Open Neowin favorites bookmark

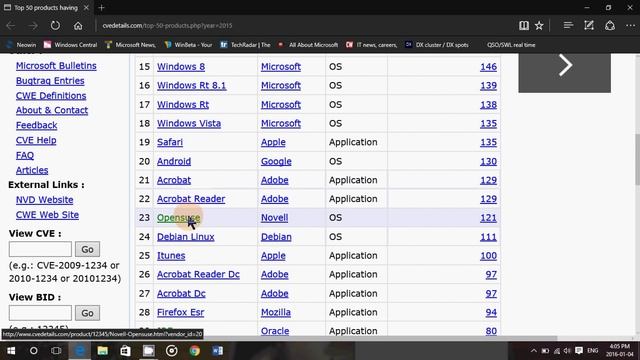tap(22, 45)
